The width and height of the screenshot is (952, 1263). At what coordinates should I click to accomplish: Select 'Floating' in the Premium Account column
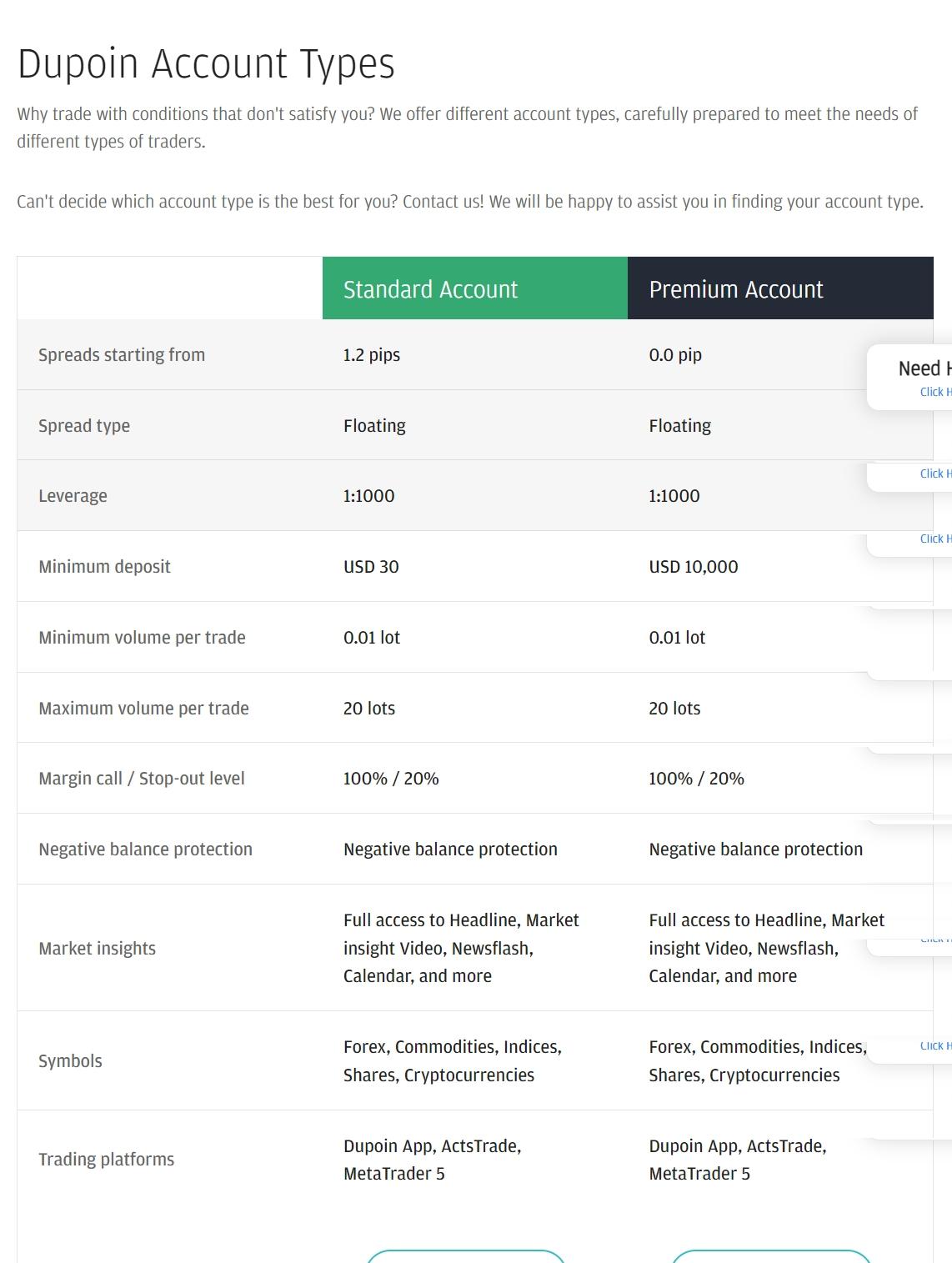[680, 426]
